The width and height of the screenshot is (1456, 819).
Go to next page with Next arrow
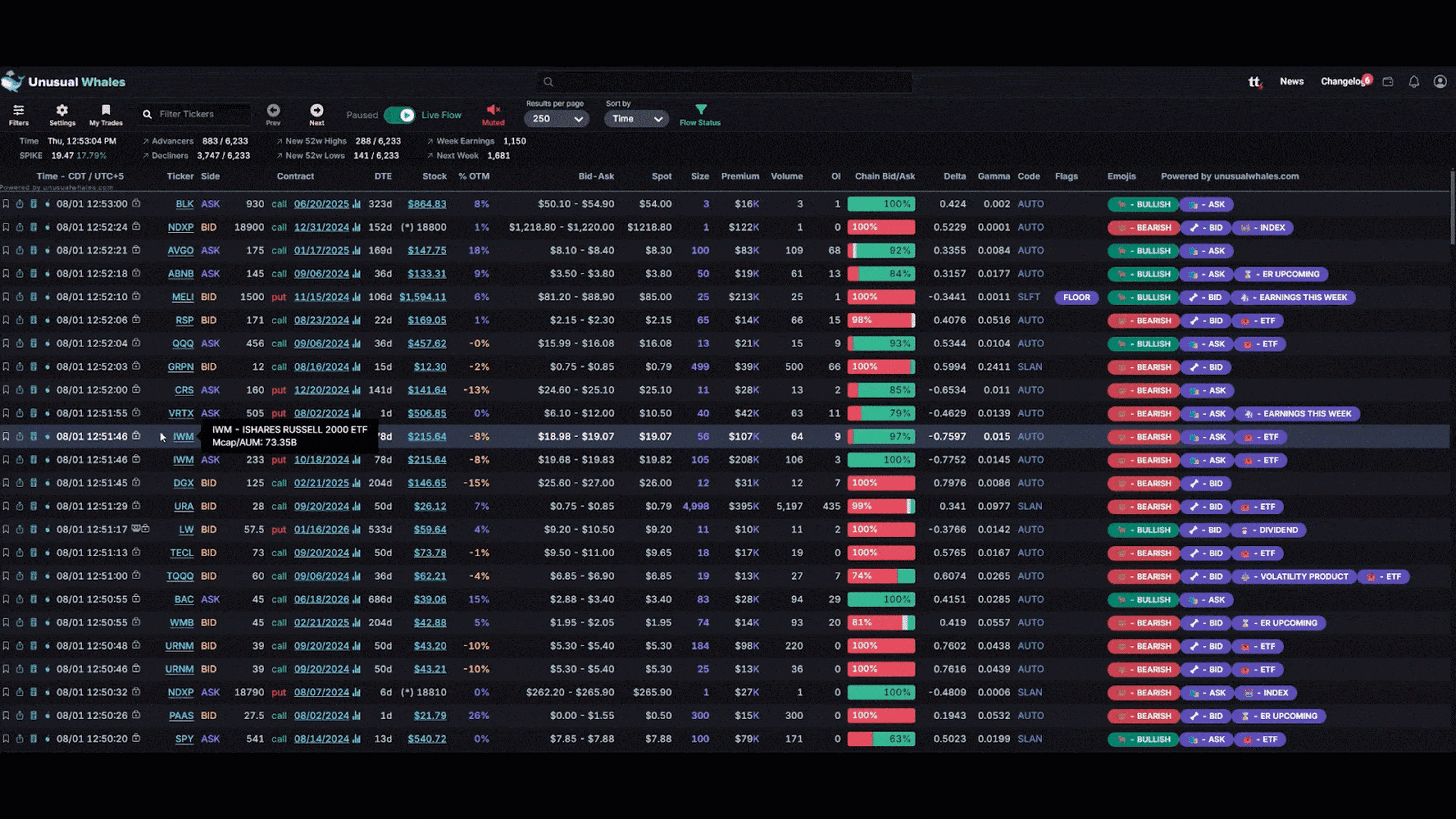317,110
